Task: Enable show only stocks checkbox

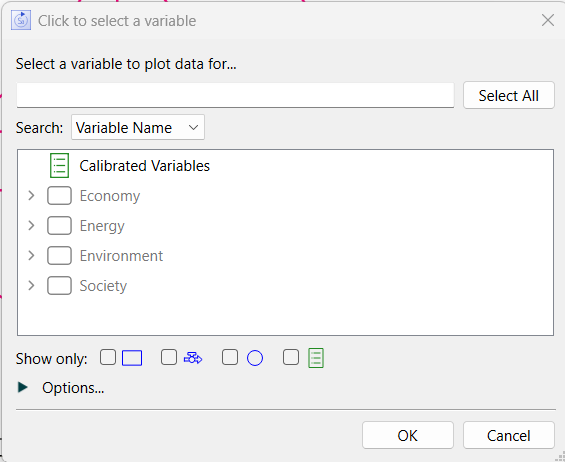Action: pos(108,357)
